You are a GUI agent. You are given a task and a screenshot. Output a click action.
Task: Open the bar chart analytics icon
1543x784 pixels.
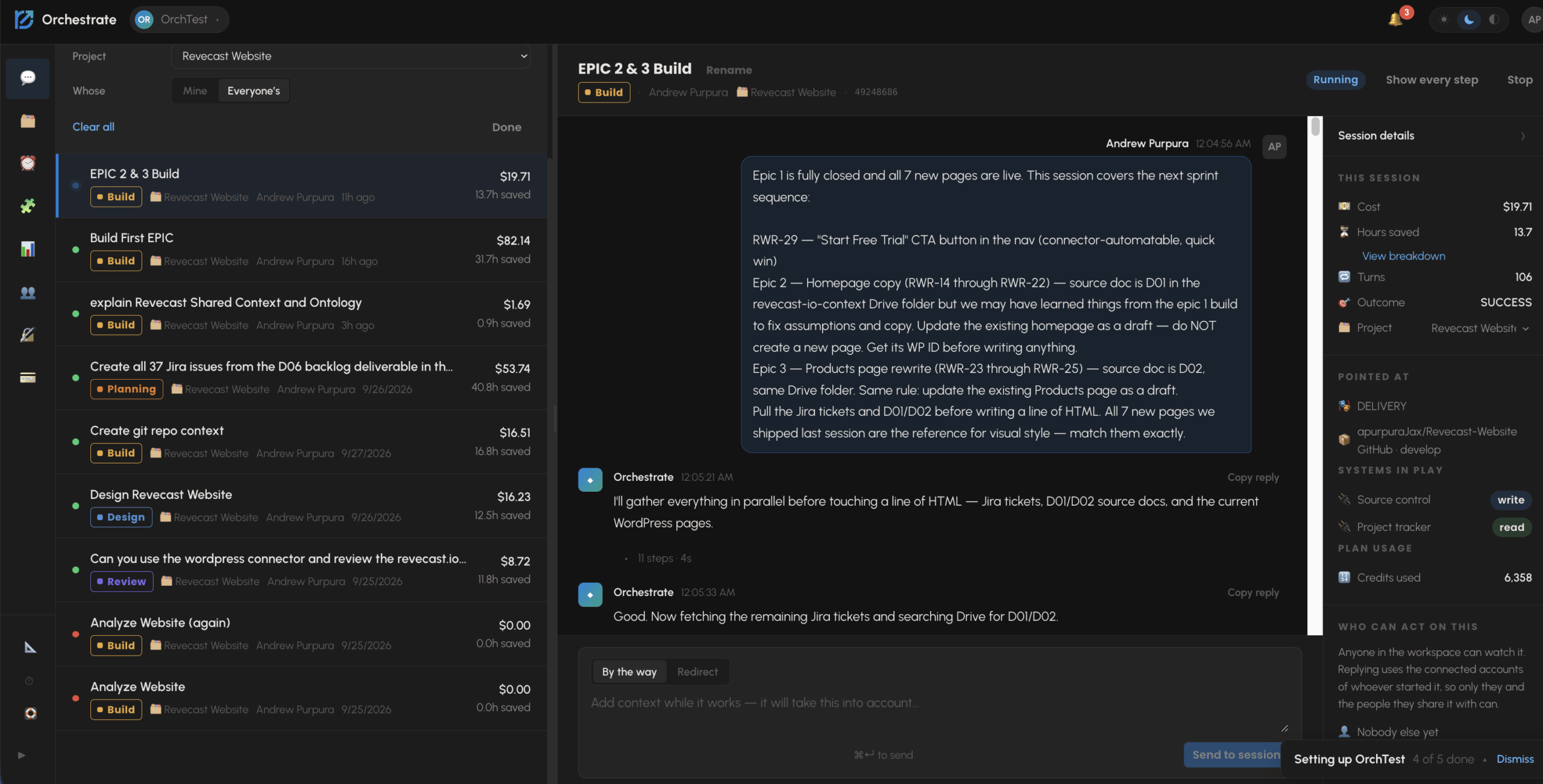pyautogui.click(x=28, y=249)
